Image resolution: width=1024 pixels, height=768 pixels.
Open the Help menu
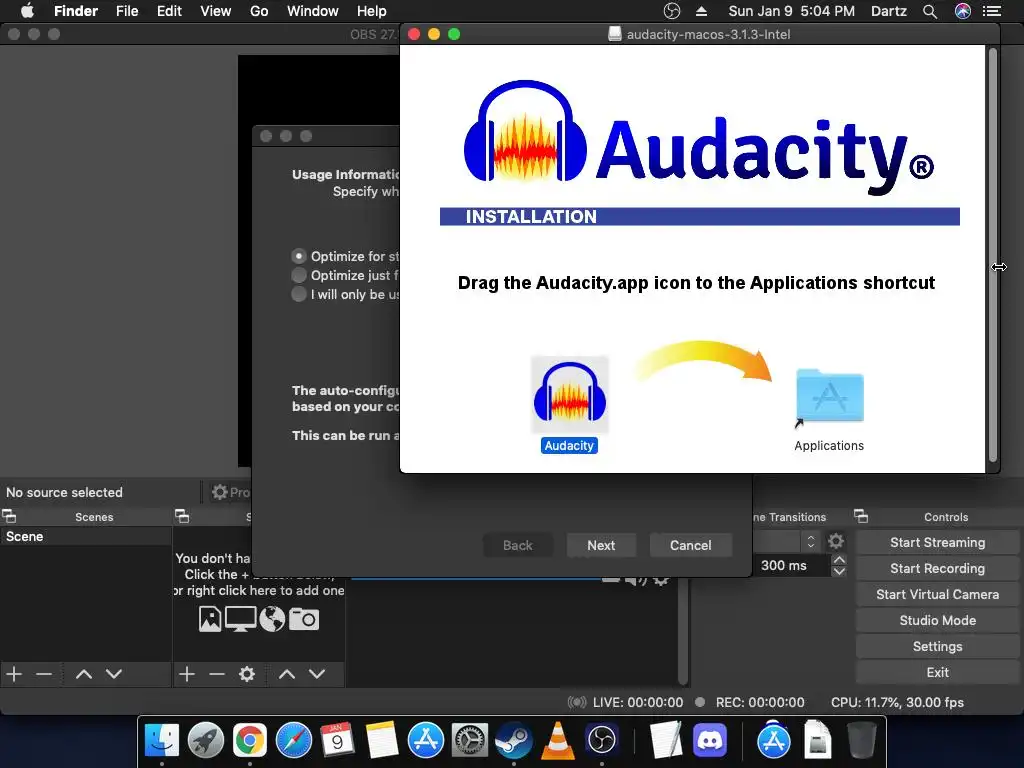[372, 11]
